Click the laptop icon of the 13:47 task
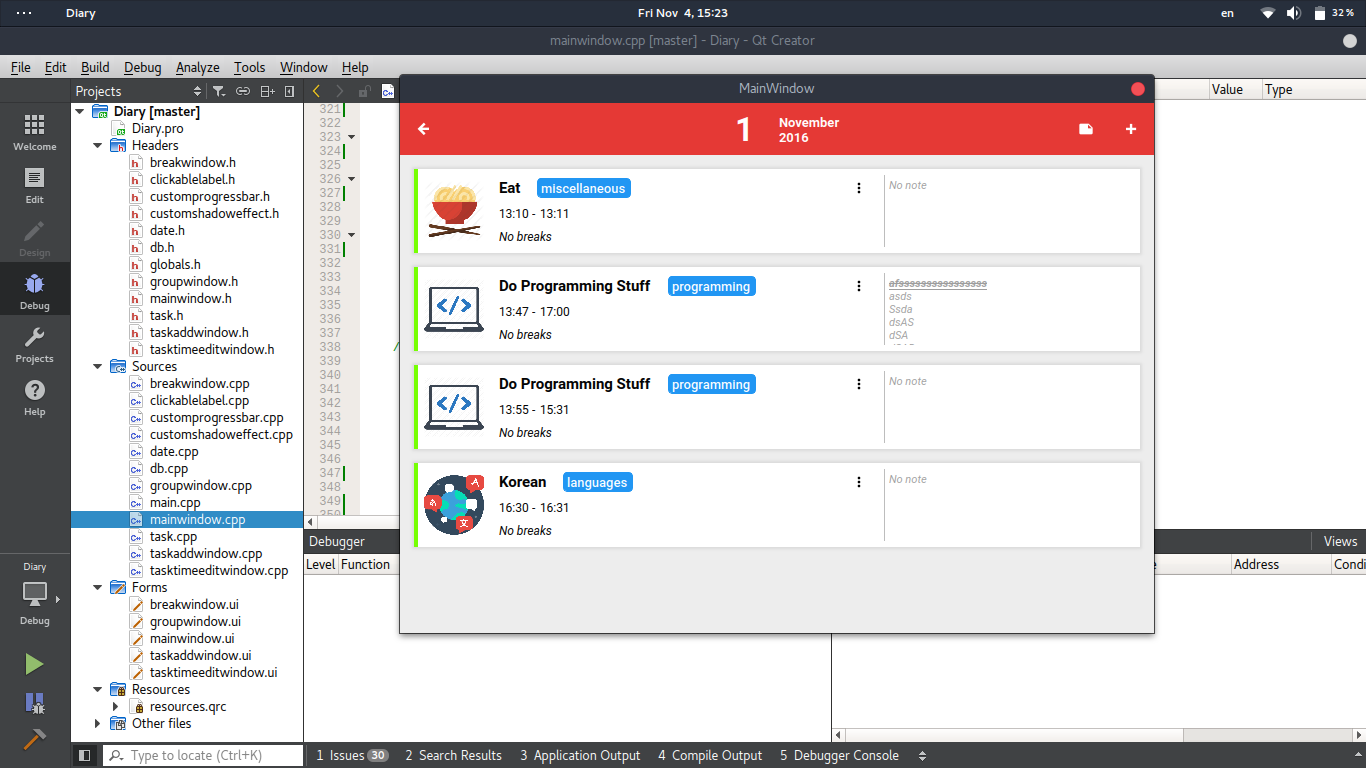1366x768 pixels. tap(454, 309)
